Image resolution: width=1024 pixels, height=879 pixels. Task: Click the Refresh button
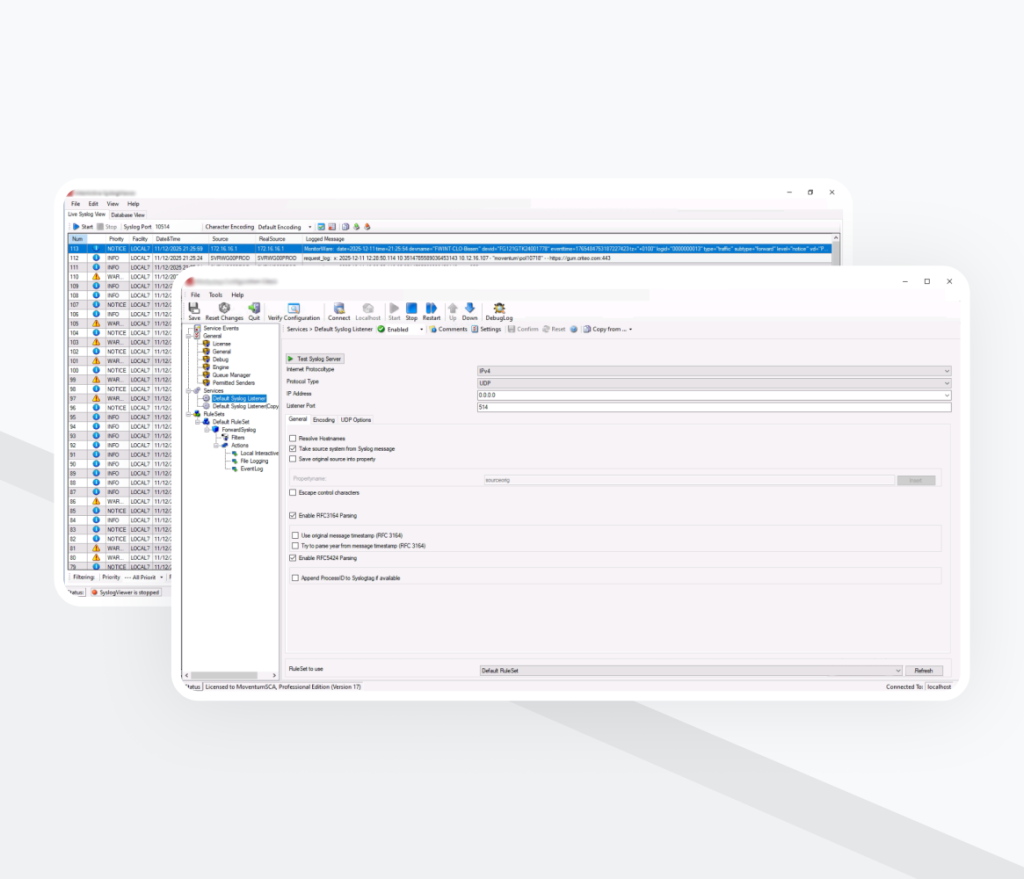tap(922, 671)
